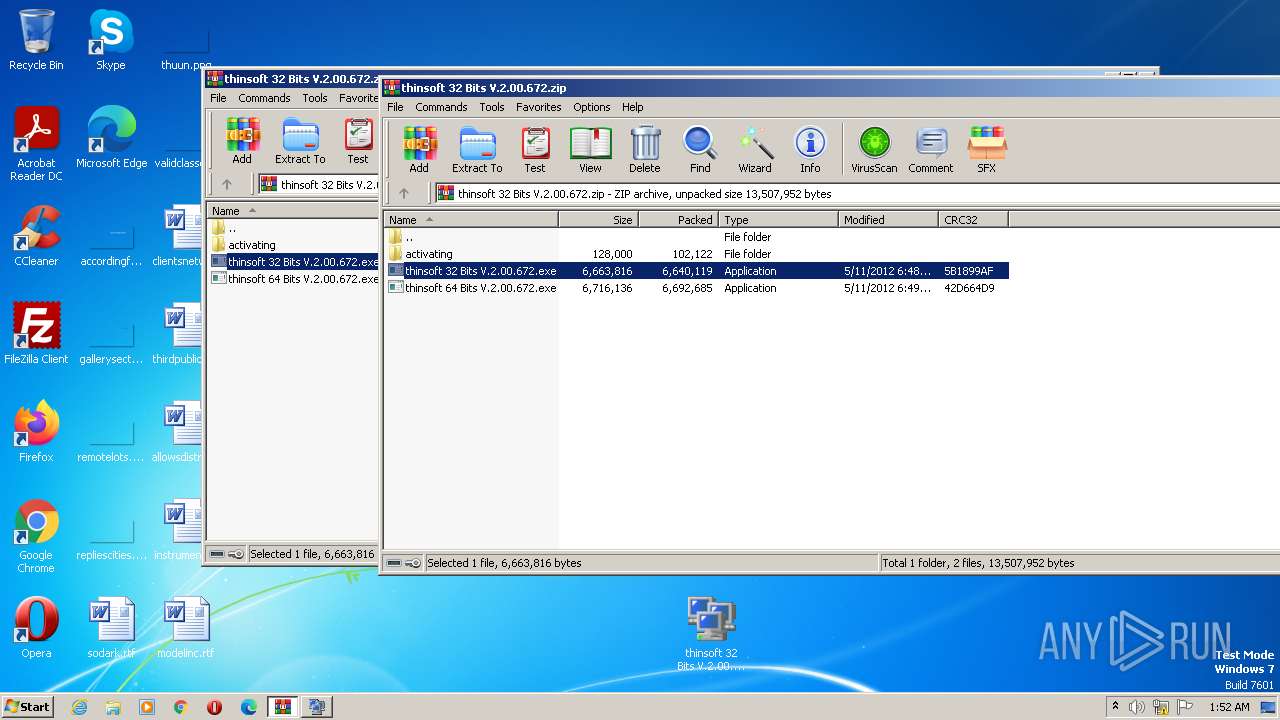The image size is (1280, 720).
Task: Sort by the Modified column header
Action: tap(888, 220)
